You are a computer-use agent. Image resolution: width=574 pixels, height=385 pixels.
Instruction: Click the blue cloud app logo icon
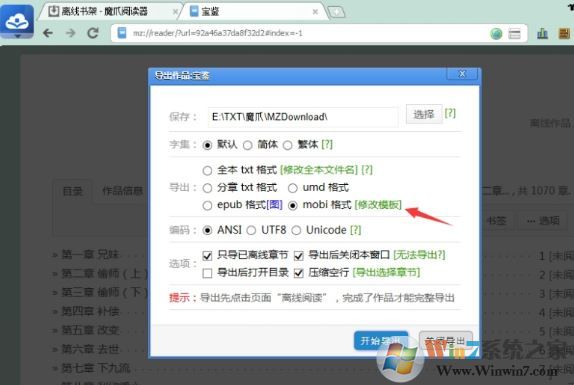(x=17, y=22)
